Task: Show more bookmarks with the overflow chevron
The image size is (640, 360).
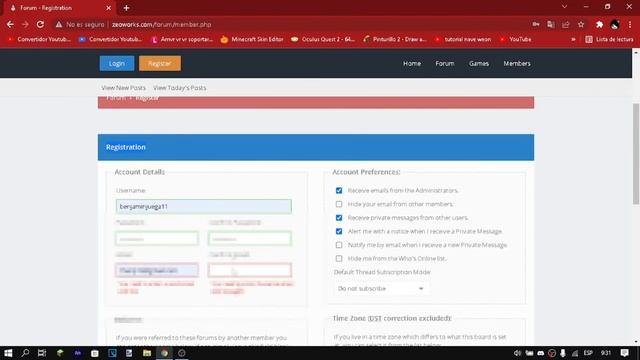Action: pos(573,40)
